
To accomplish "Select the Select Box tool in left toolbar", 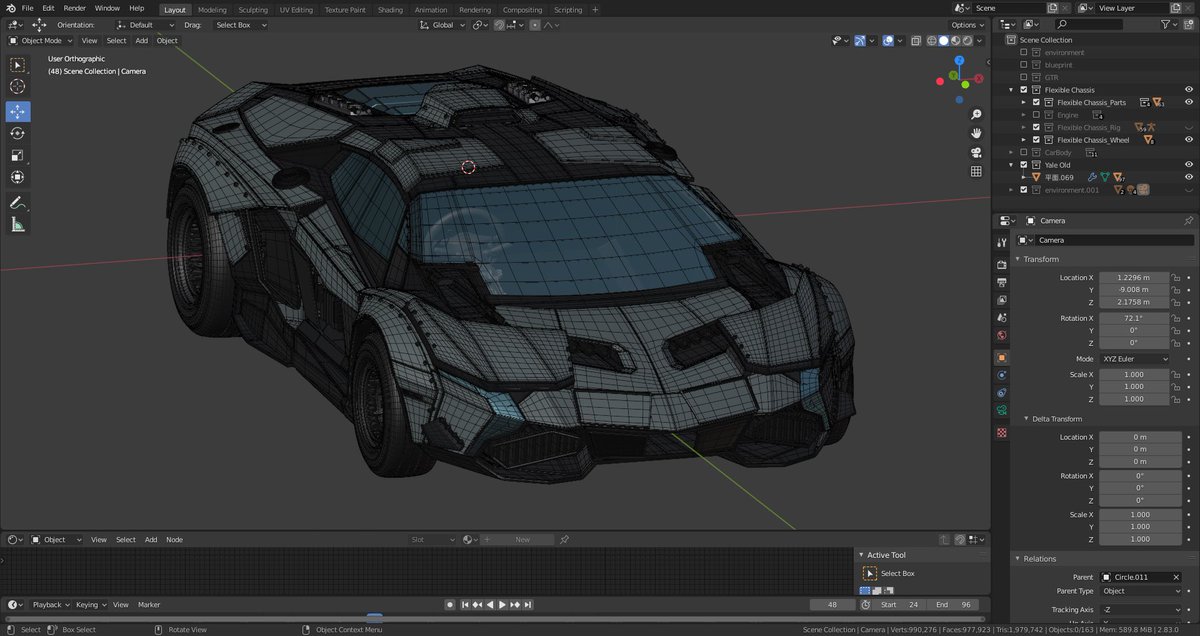I will (18, 65).
